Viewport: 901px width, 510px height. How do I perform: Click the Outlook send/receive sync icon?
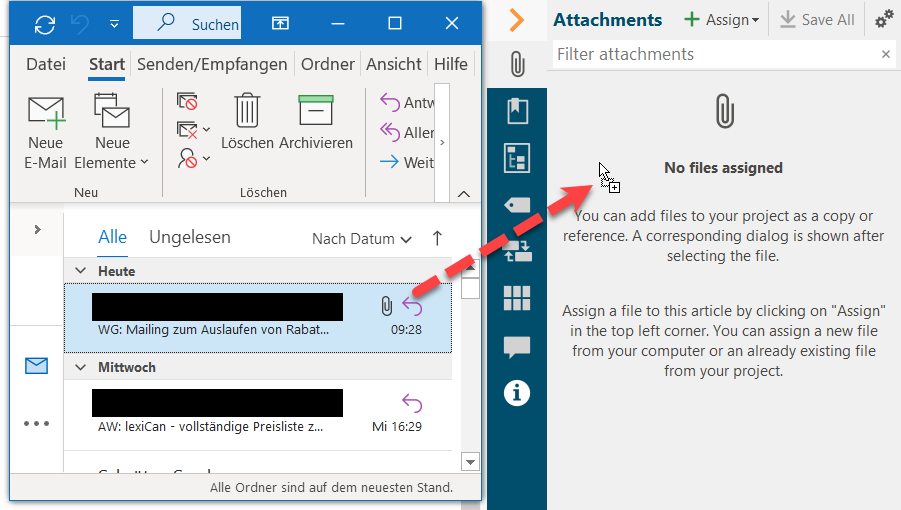click(44, 23)
